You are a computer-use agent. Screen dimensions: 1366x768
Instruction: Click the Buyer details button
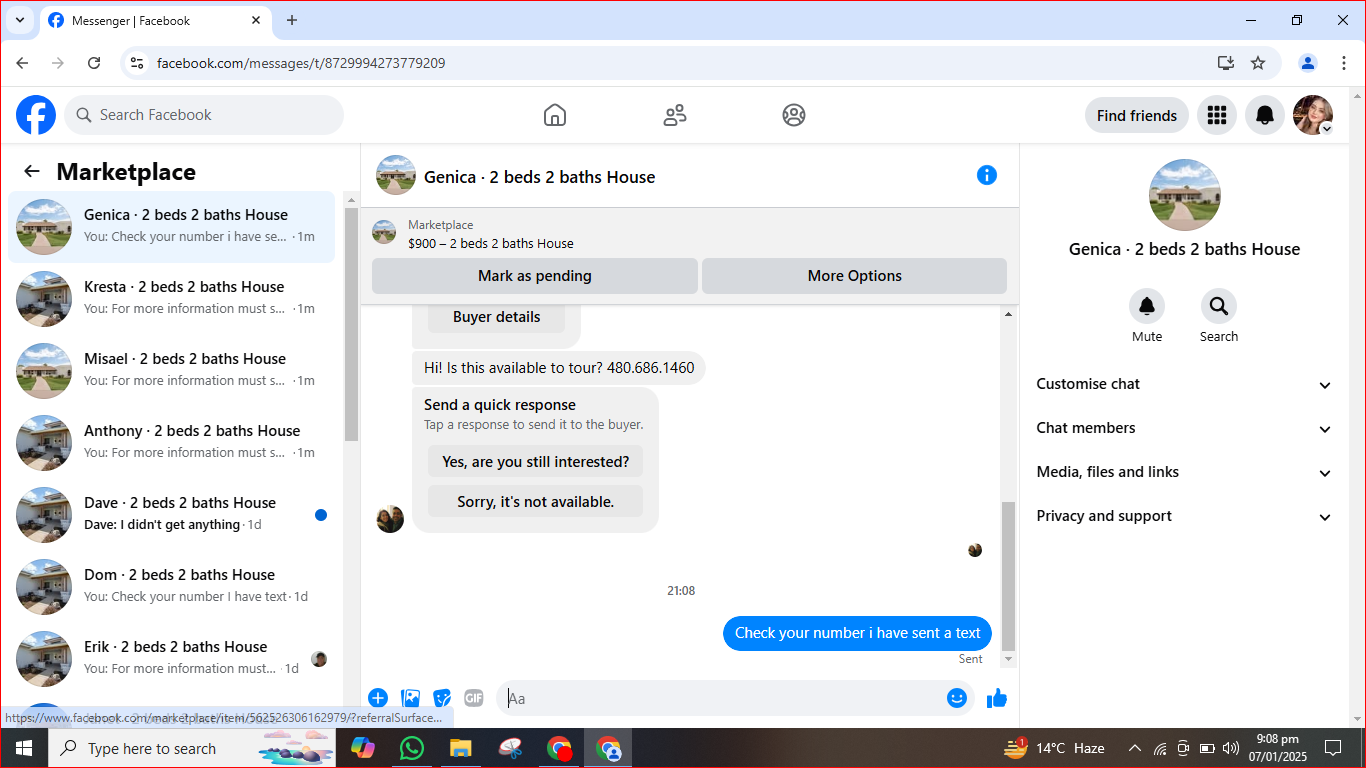point(496,317)
